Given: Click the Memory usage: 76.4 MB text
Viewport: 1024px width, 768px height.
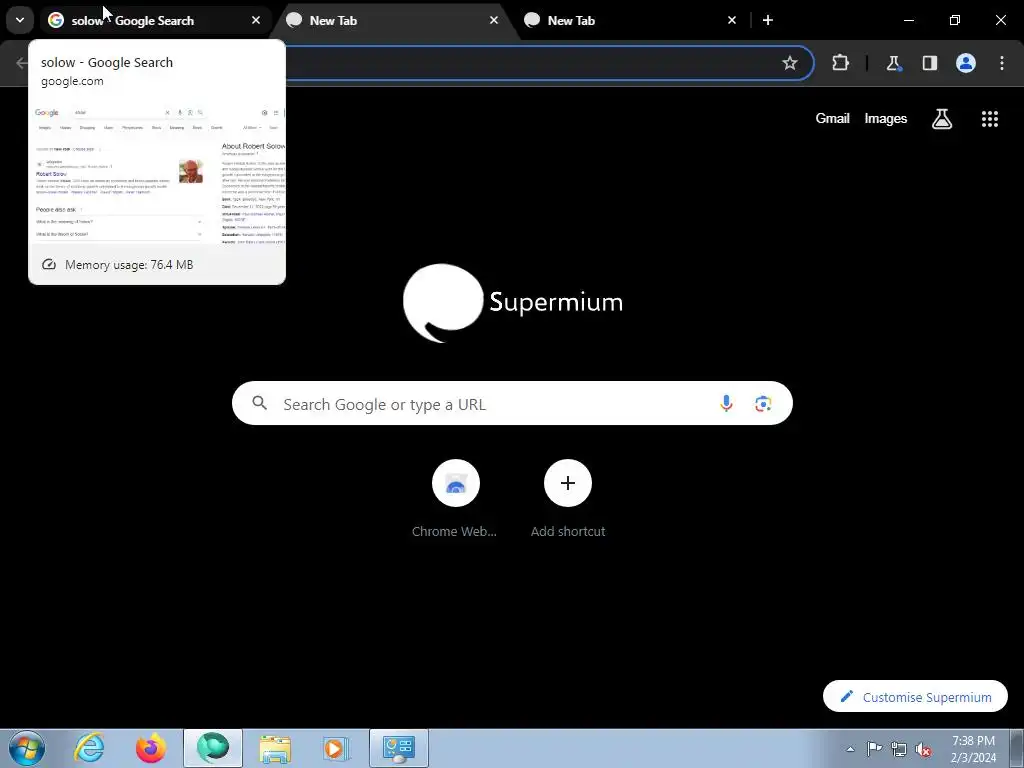Looking at the screenshot, I should (x=129, y=264).
